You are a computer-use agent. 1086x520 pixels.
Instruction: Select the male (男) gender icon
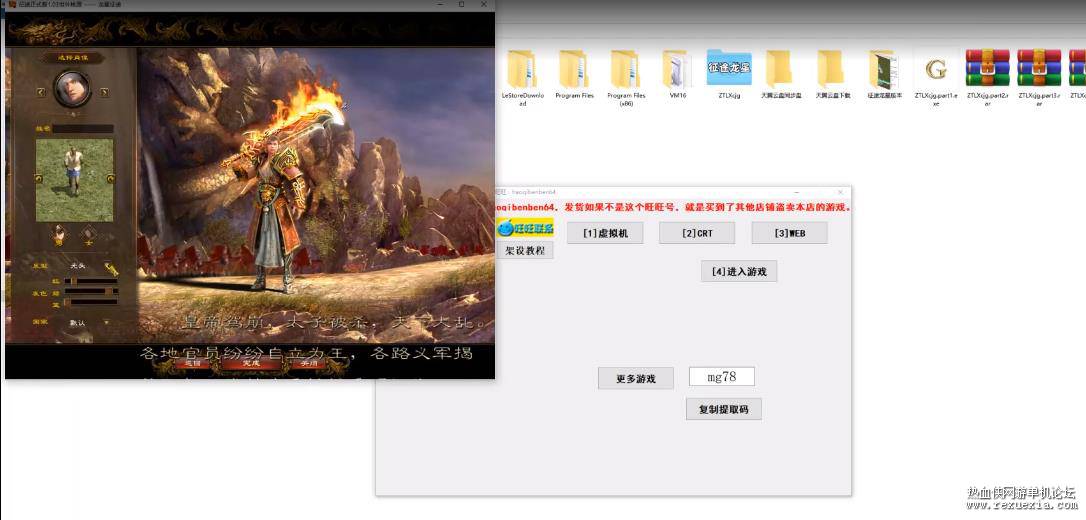point(59,235)
